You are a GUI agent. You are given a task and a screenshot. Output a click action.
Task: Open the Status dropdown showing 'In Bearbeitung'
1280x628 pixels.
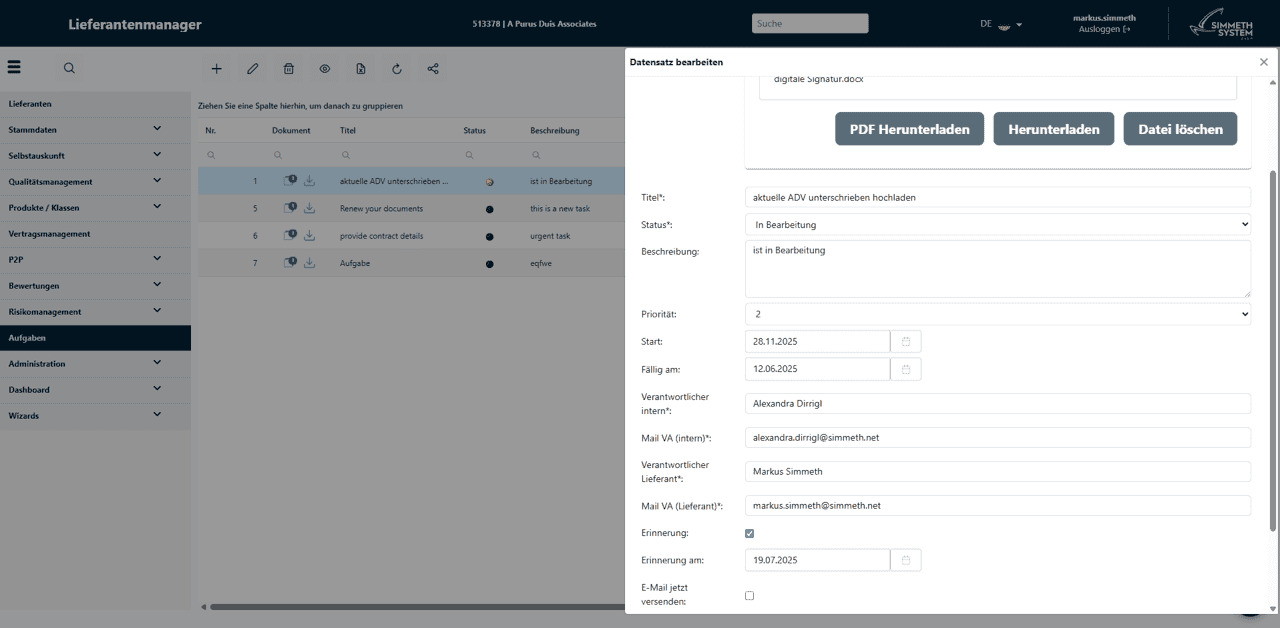997,224
